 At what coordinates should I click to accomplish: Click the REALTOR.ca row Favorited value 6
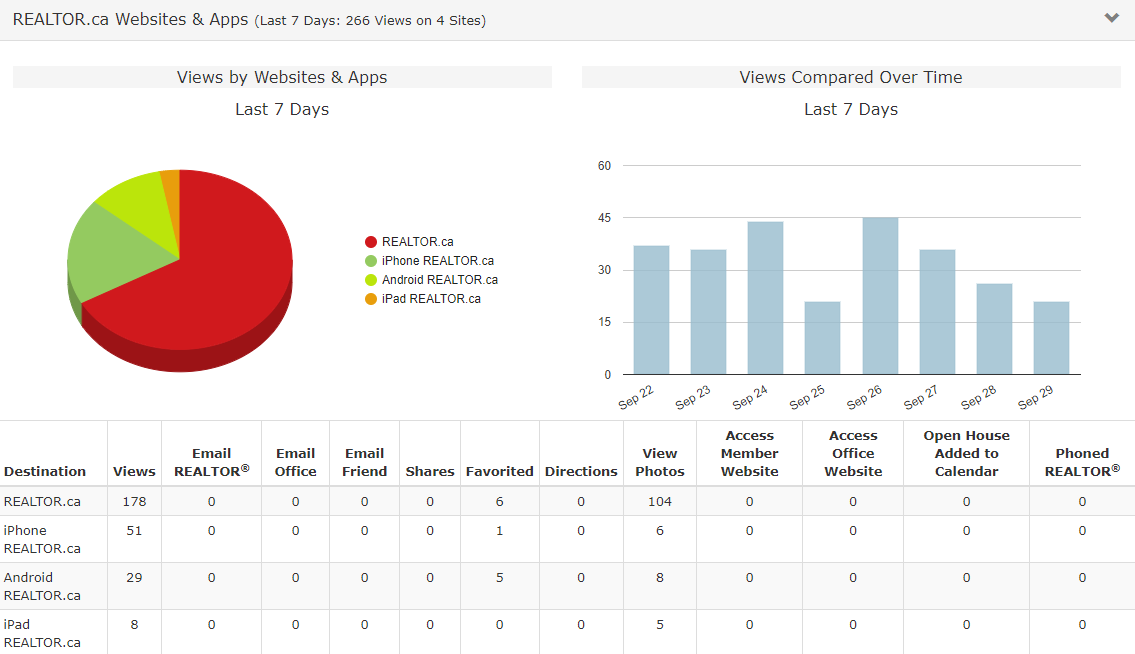point(499,501)
